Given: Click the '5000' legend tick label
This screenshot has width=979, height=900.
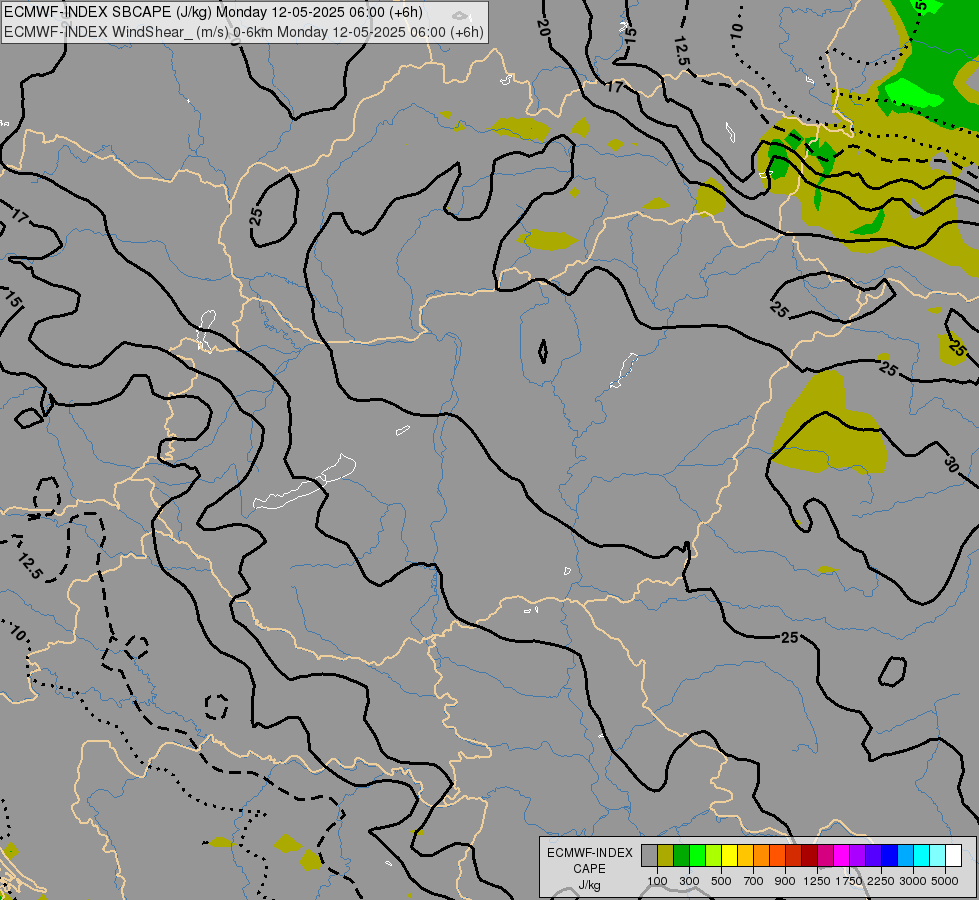Looking at the screenshot, I should pos(945,881).
